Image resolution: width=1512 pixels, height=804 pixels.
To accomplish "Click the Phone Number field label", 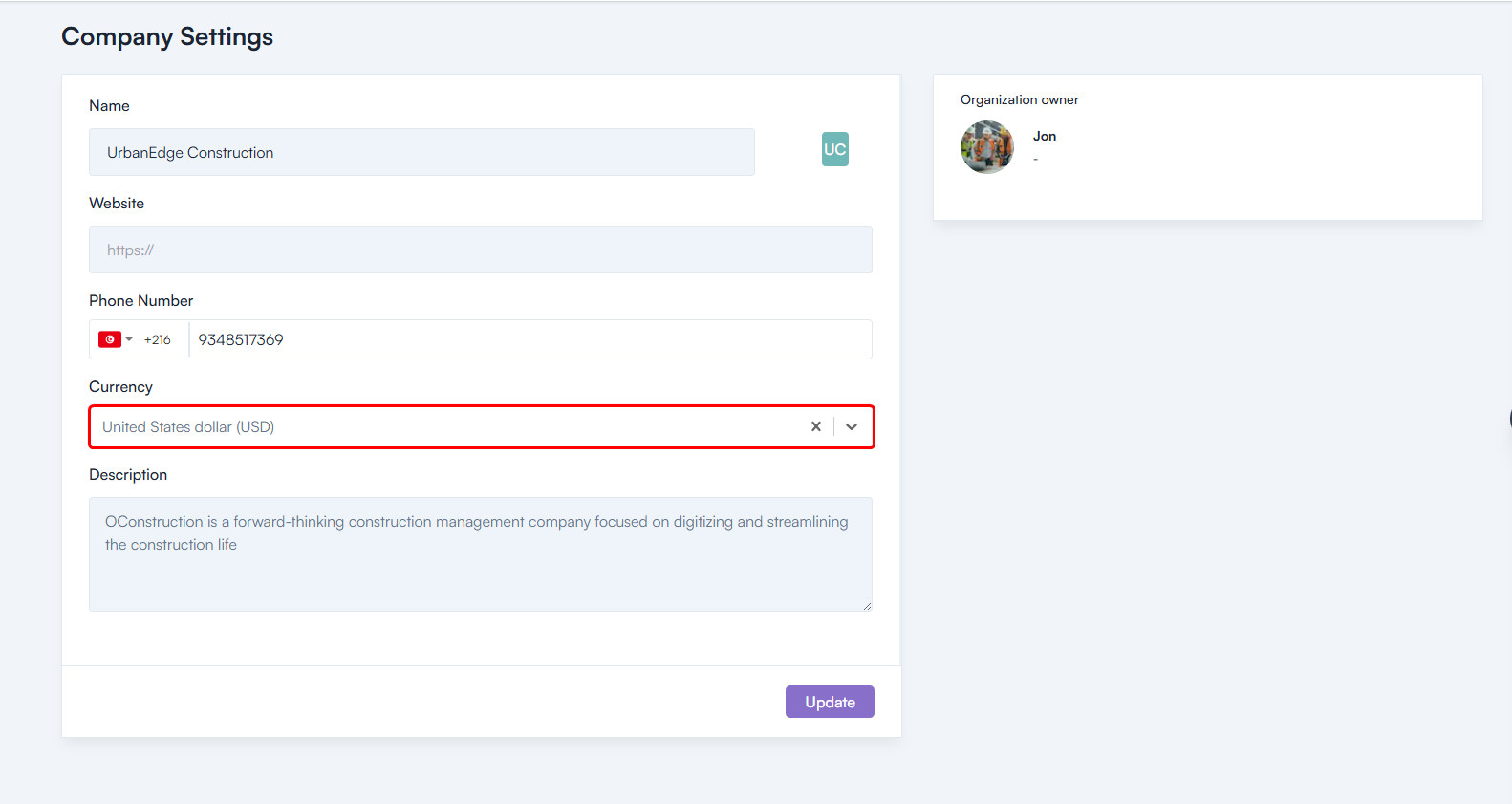I will pos(140,300).
